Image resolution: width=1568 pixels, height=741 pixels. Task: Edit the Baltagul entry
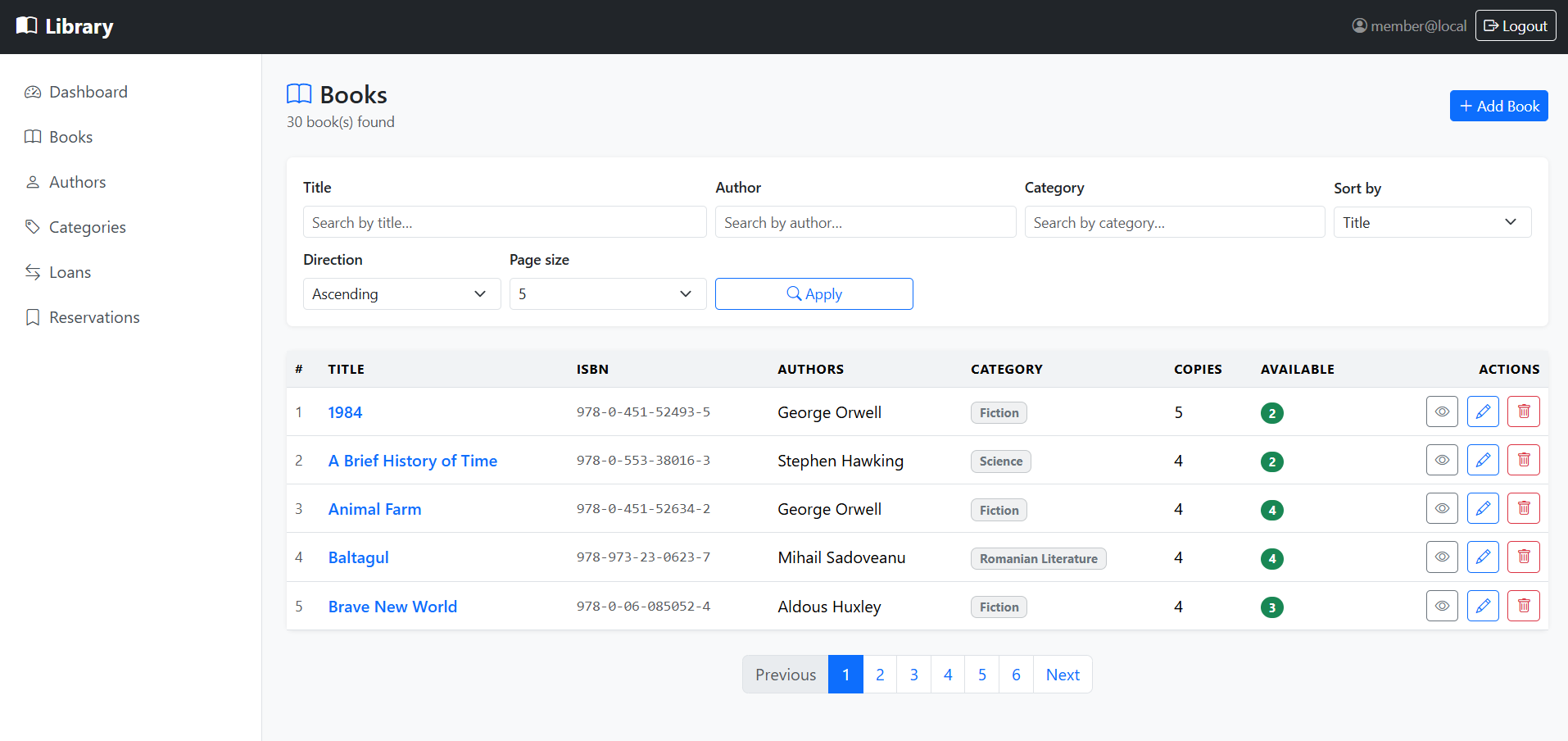pos(1483,557)
